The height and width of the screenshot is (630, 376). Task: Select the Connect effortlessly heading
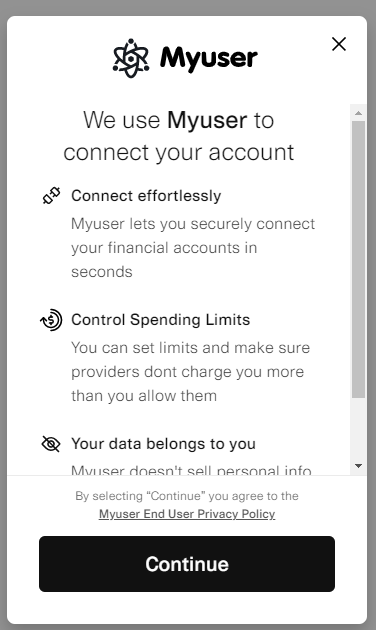(x=146, y=196)
